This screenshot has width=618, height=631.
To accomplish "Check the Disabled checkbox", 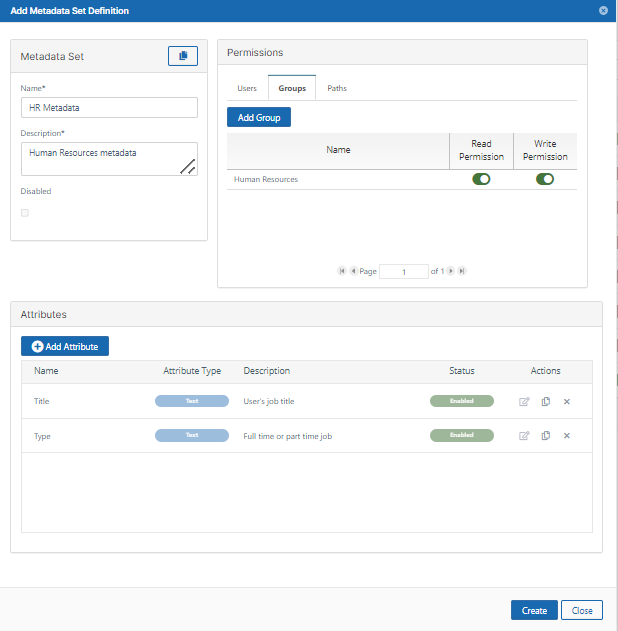I will point(25,212).
